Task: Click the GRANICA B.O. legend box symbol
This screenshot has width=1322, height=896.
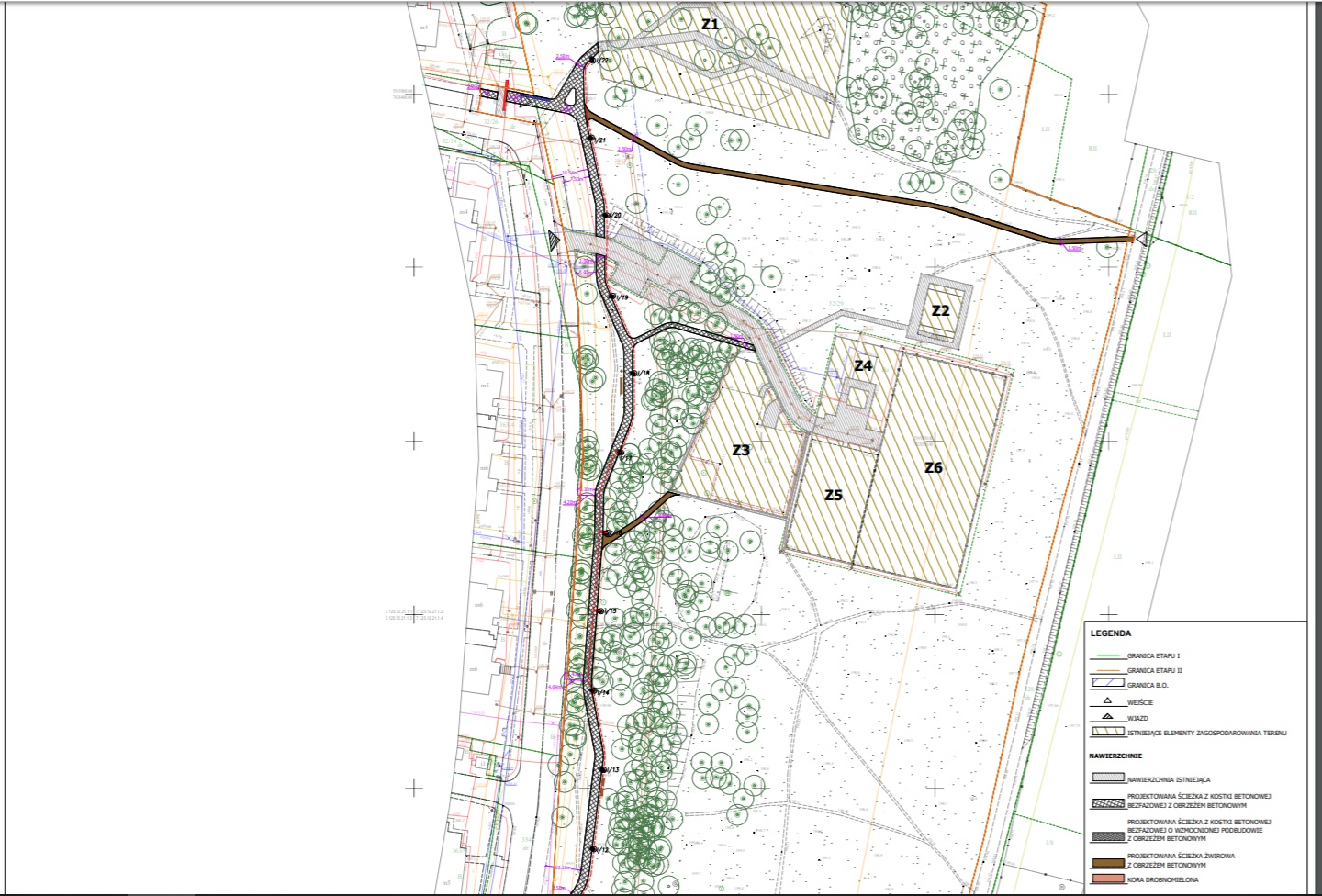Action: coord(1107,684)
